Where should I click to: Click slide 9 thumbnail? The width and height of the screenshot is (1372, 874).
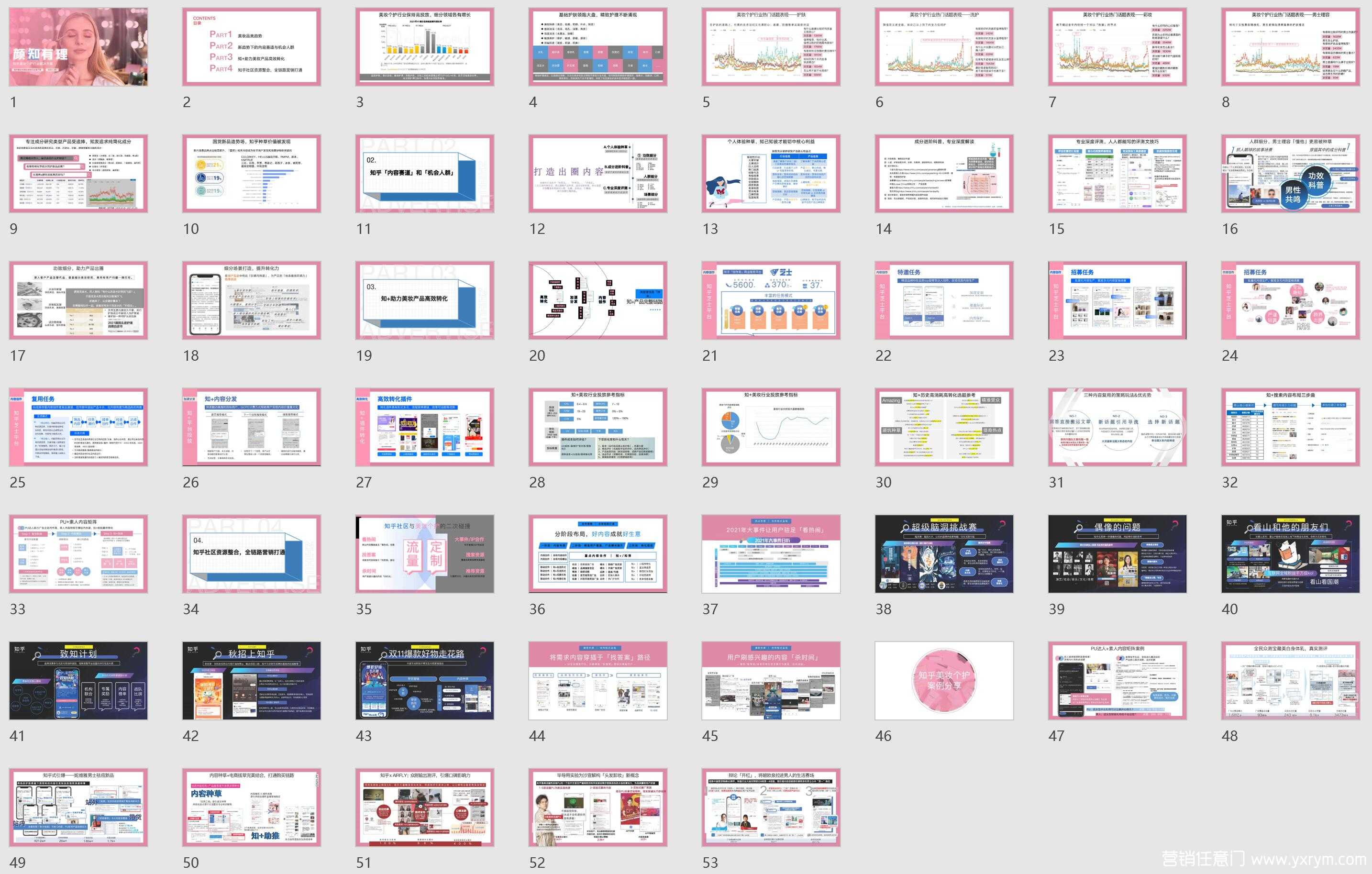point(78,174)
